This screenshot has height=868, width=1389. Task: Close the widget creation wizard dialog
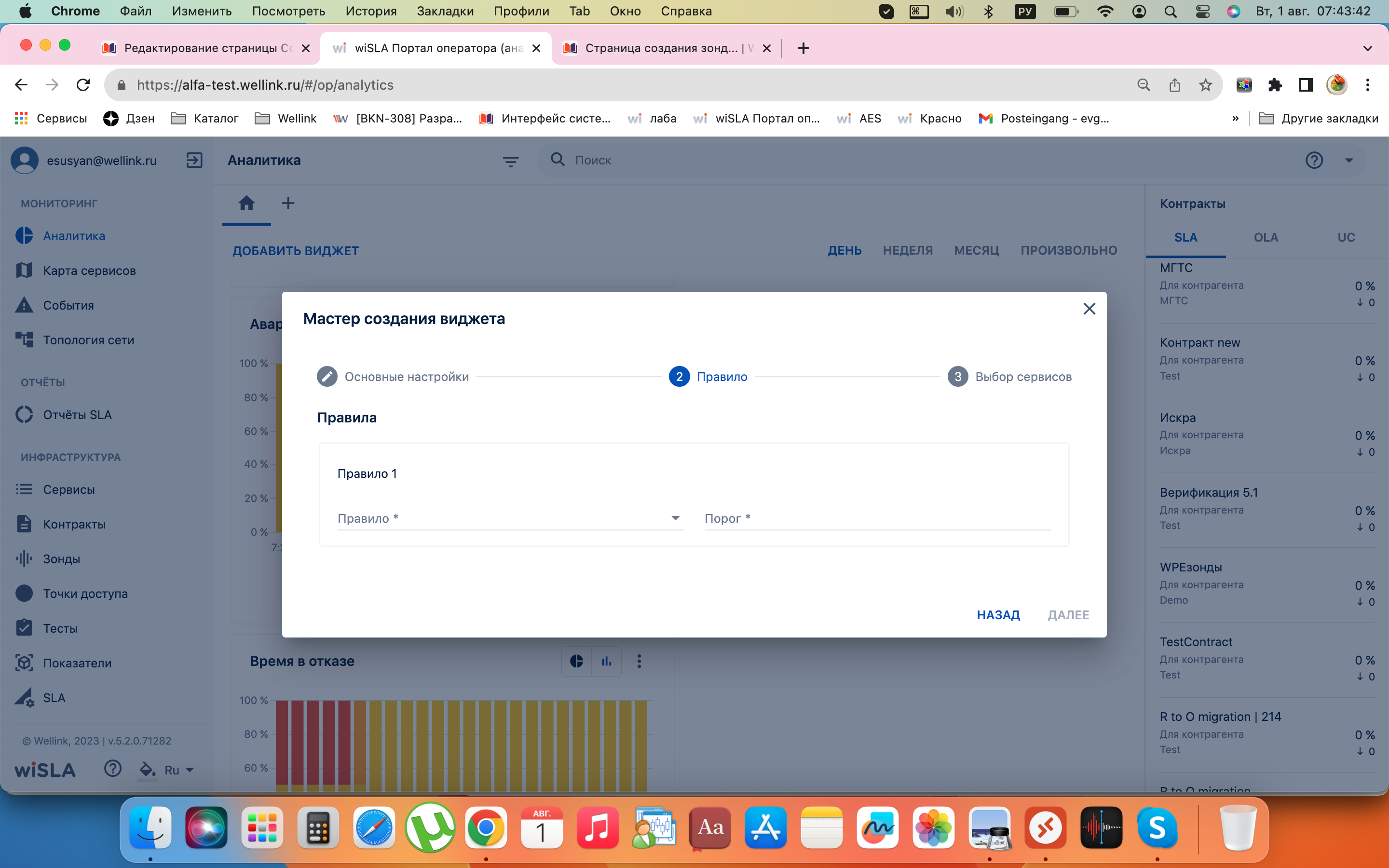coord(1089,309)
